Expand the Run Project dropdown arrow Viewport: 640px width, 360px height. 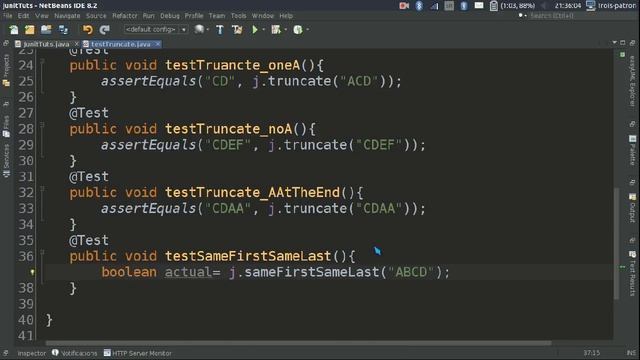tap(263, 30)
